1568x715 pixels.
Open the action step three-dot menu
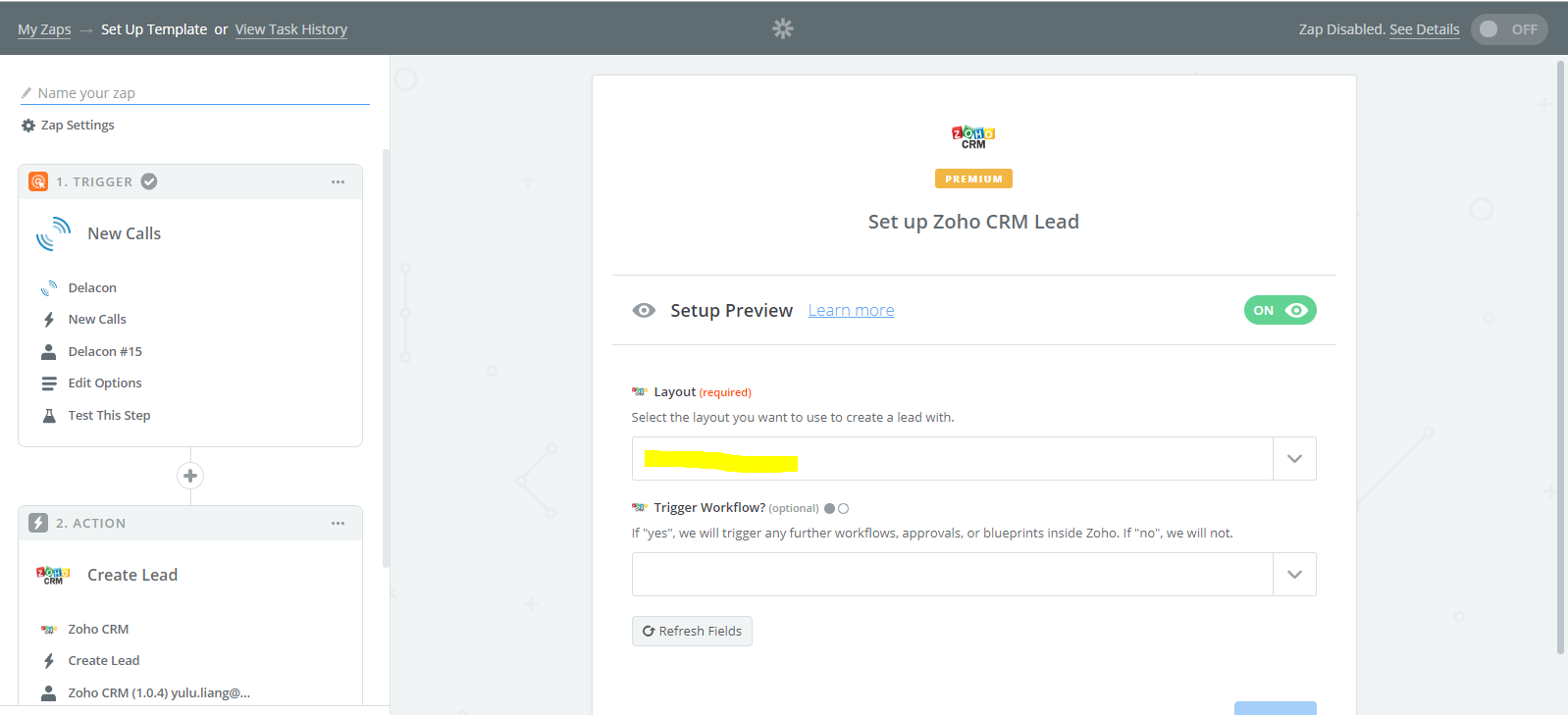pyautogui.click(x=338, y=523)
